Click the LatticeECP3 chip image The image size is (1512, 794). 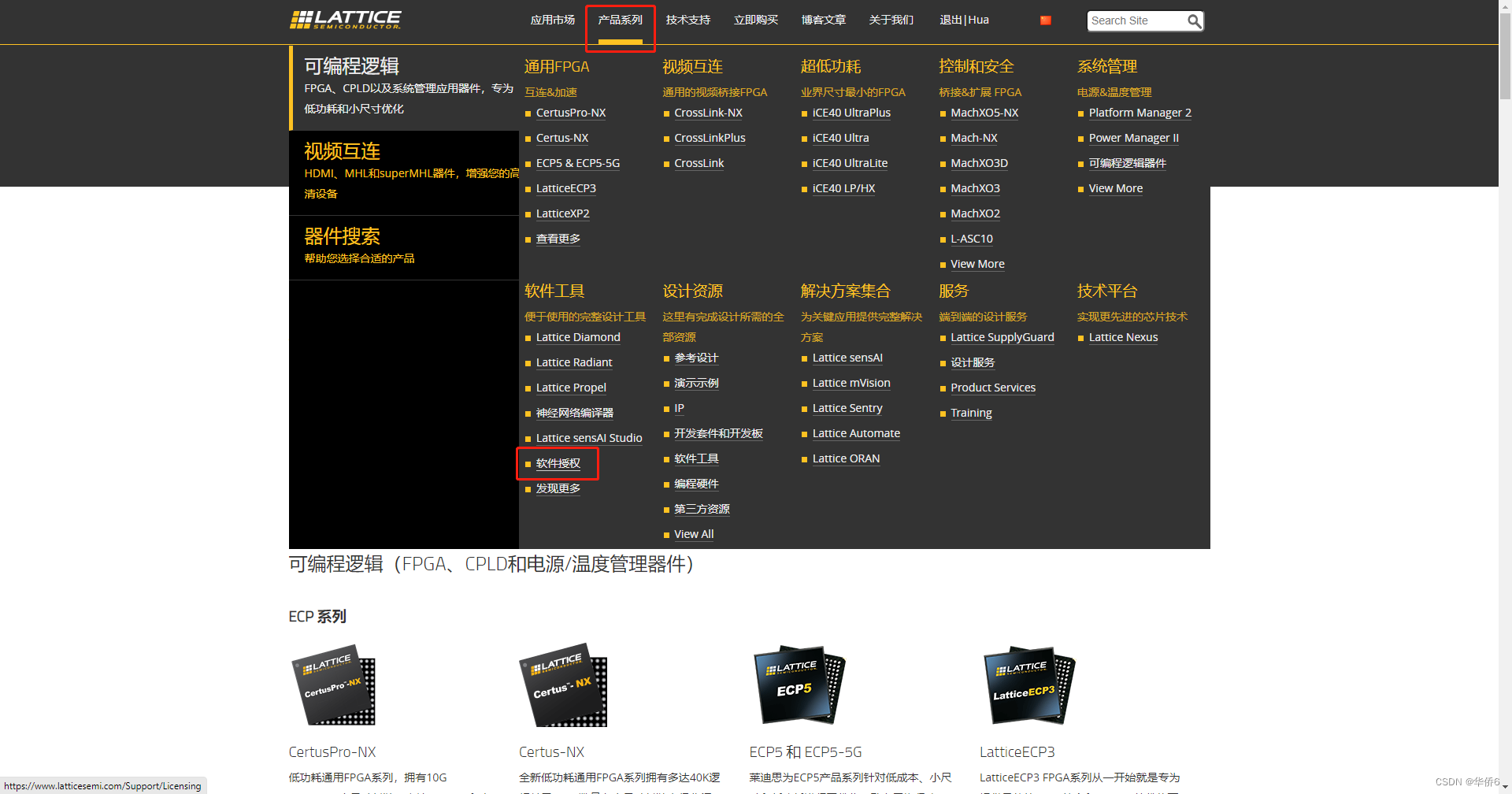[x=1028, y=685]
